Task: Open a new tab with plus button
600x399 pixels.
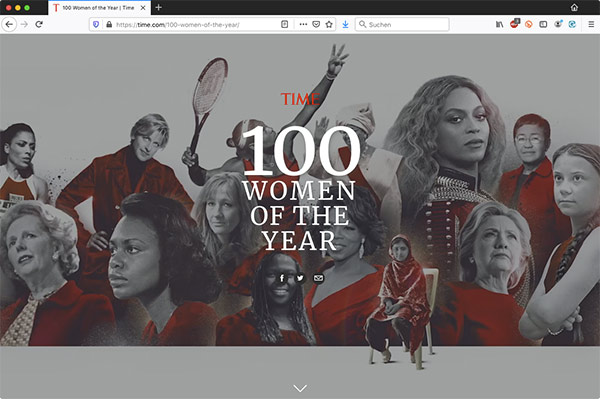Action: 158,7
